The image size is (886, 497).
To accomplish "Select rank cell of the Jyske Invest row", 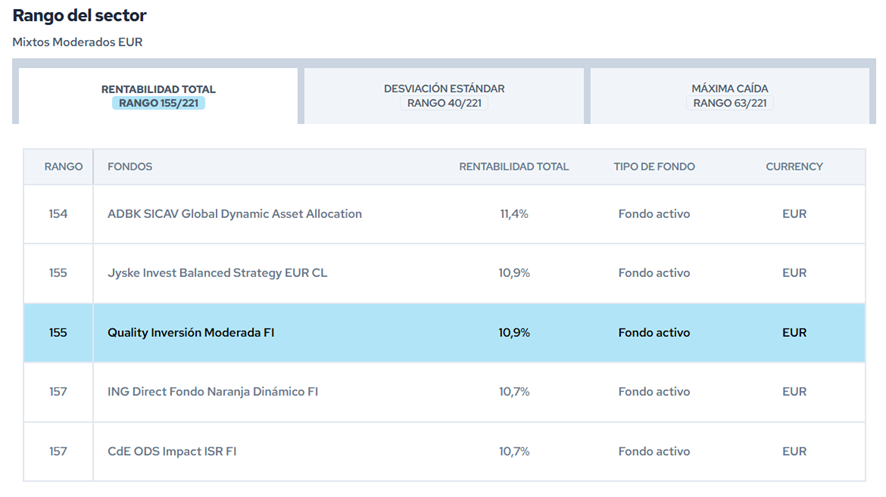I will [58, 273].
